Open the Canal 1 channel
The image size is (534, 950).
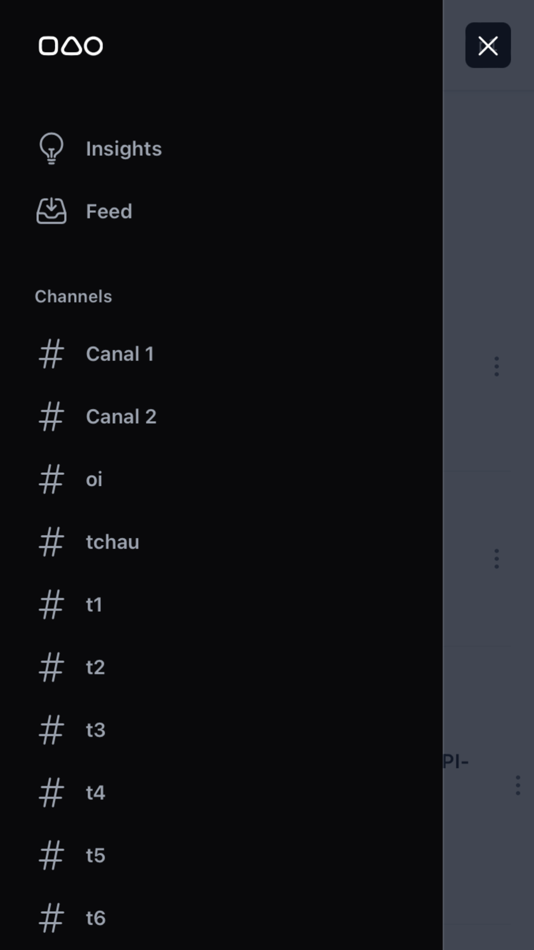[120, 354]
